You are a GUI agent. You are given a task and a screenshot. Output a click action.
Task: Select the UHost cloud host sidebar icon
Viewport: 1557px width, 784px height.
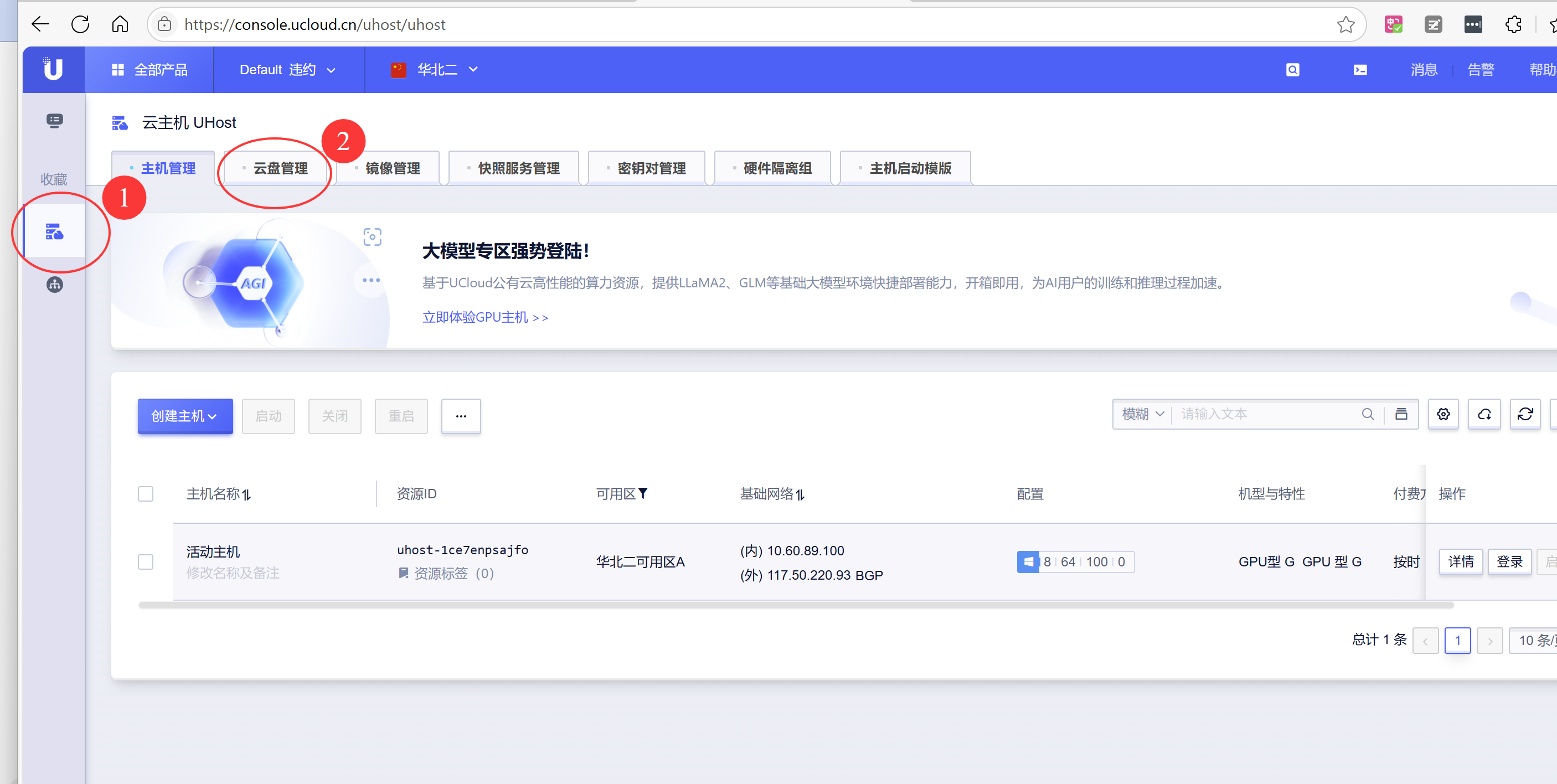[x=54, y=231]
